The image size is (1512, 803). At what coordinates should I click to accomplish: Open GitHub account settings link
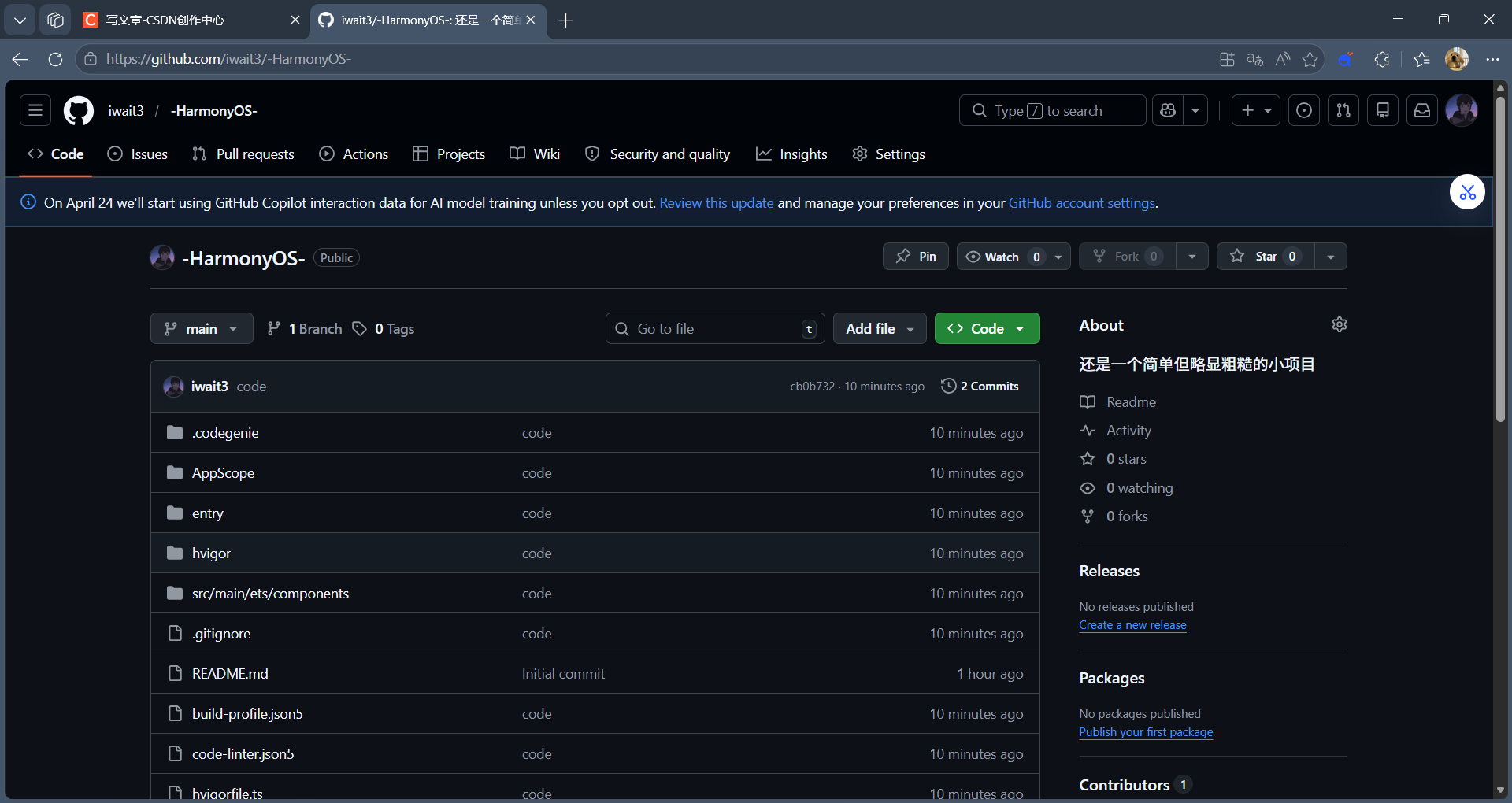click(x=1082, y=203)
